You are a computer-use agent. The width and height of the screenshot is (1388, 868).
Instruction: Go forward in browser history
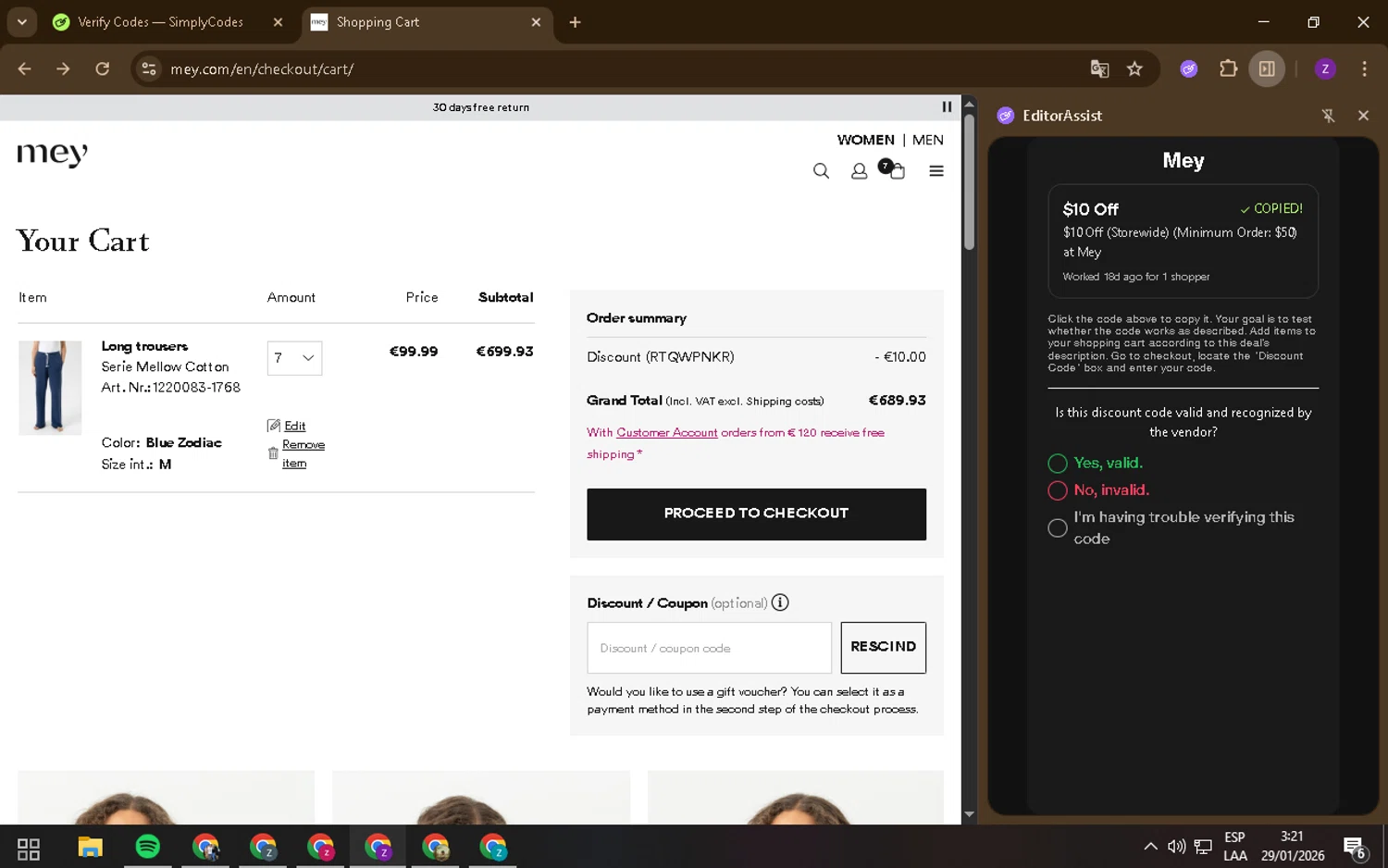63,68
